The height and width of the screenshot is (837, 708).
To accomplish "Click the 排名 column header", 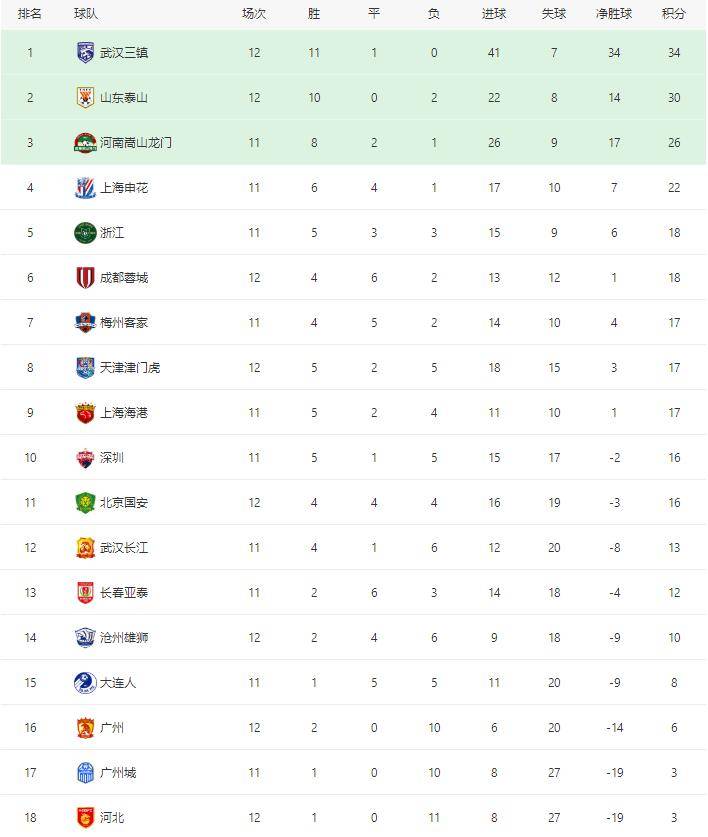I will tap(30, 14).
